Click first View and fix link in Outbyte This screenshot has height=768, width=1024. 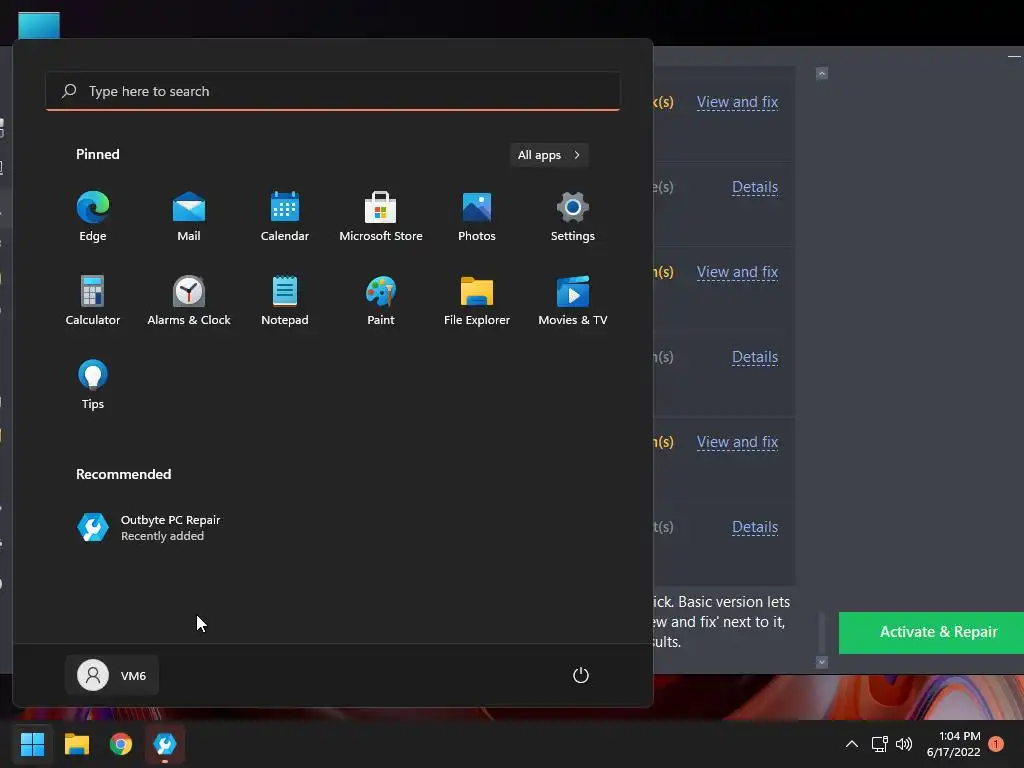pyautogui.click(x=737, y=102)
